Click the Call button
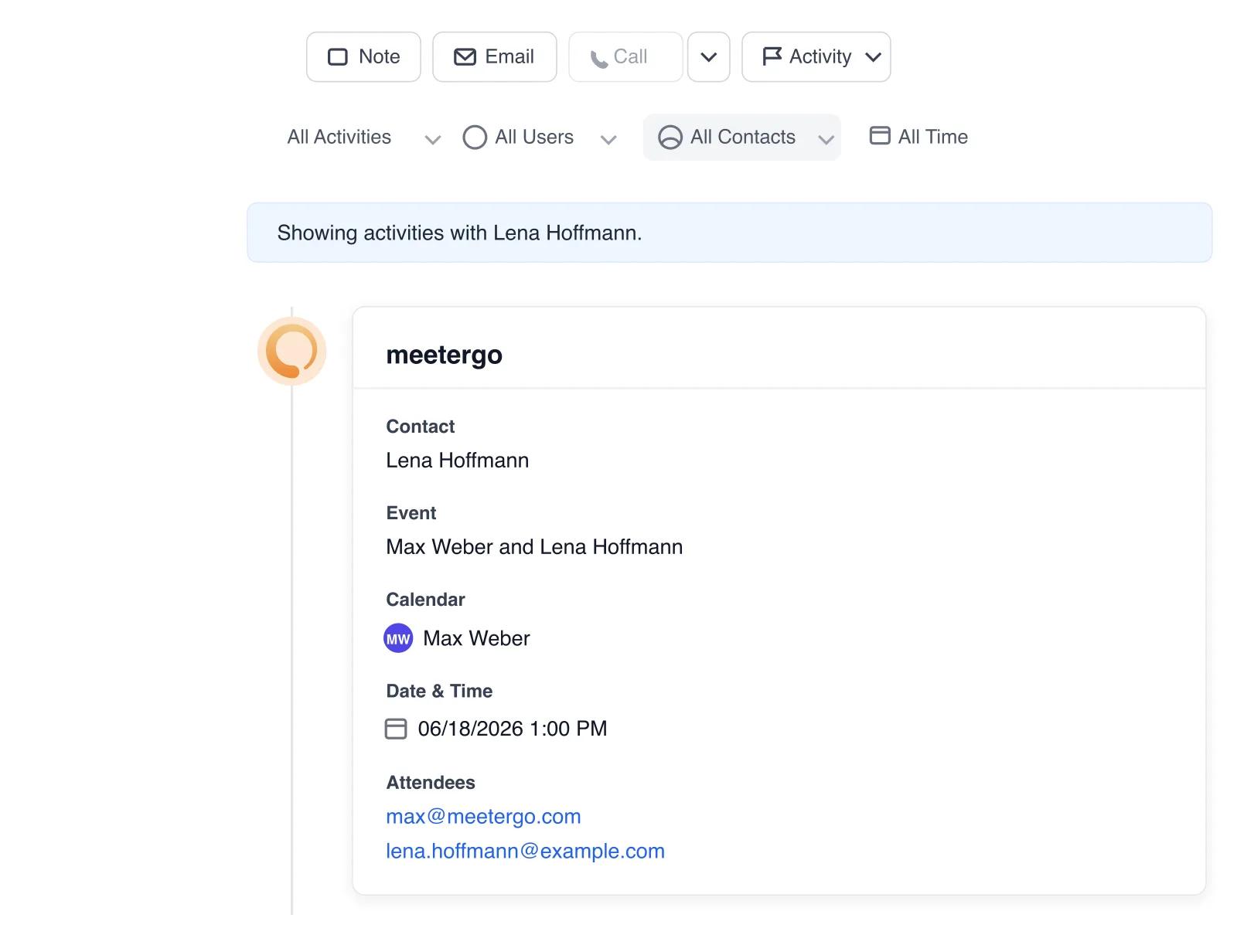 point(625,56)
